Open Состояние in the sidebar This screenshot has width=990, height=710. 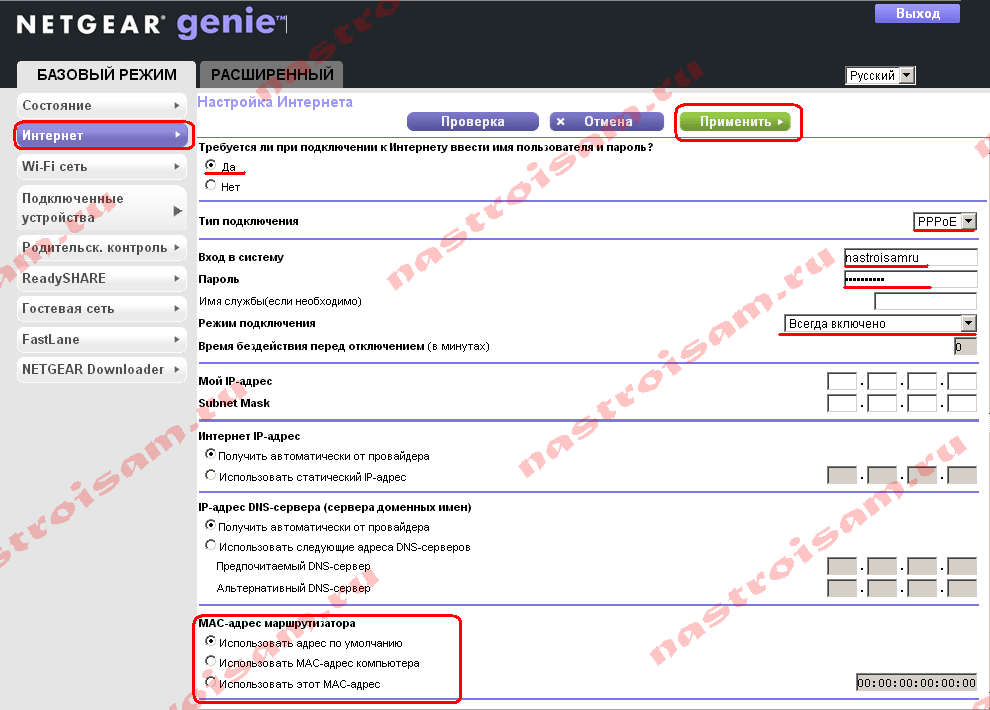[102, 105]
